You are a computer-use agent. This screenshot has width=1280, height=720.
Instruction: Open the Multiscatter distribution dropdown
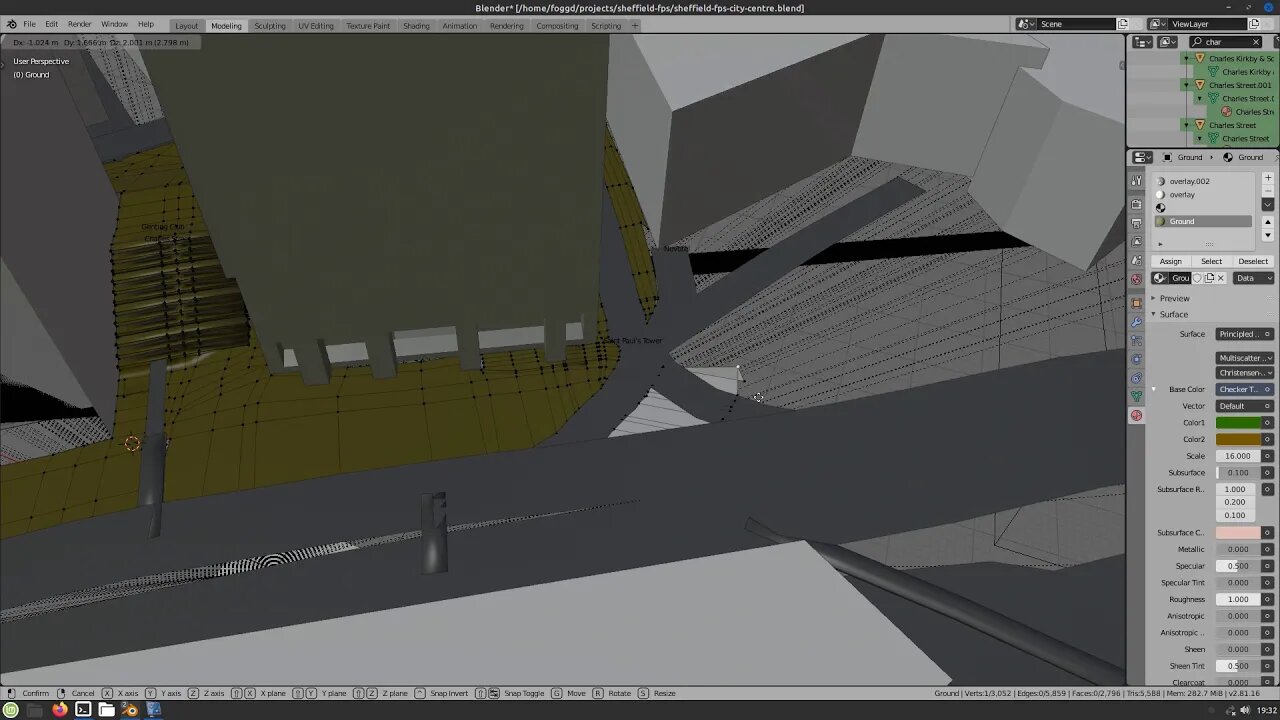tap(1245, 358)
